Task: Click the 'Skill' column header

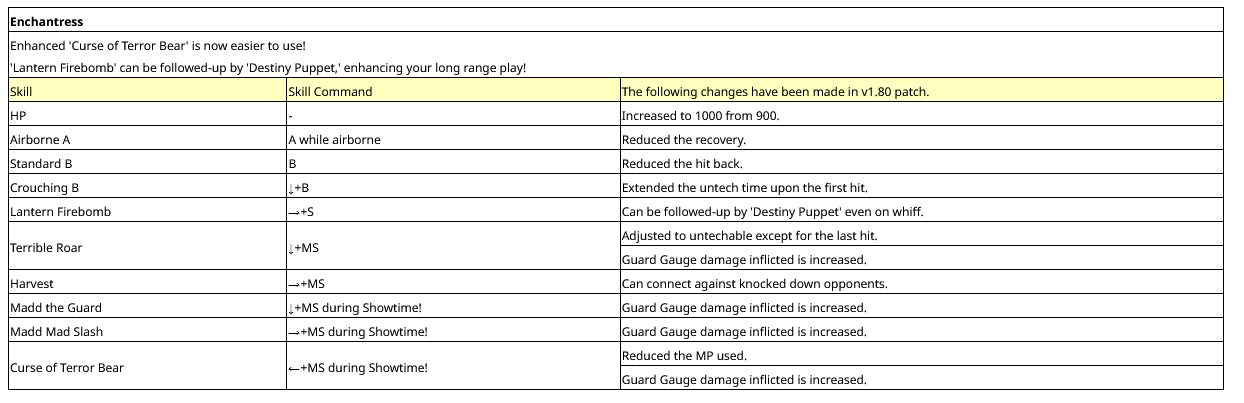Action: tap(147, 91)
